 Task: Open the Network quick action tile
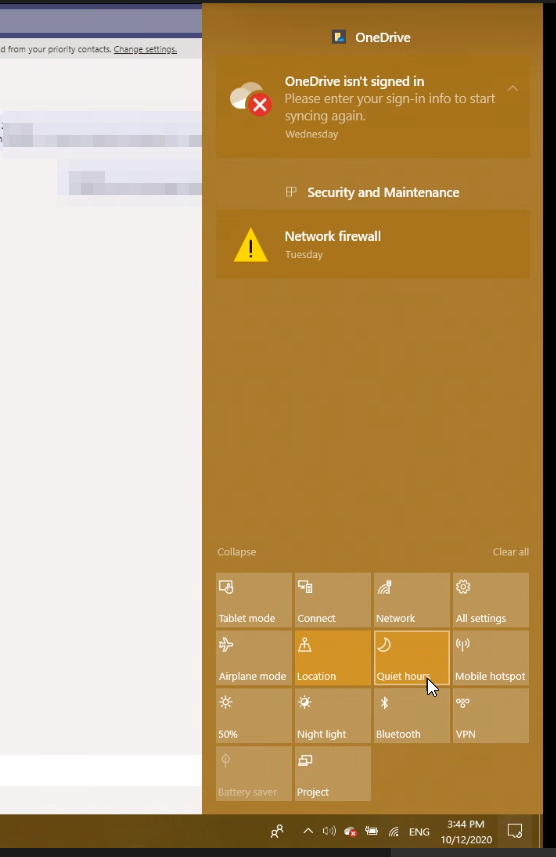pyautogui.click(x=412, y=600)
